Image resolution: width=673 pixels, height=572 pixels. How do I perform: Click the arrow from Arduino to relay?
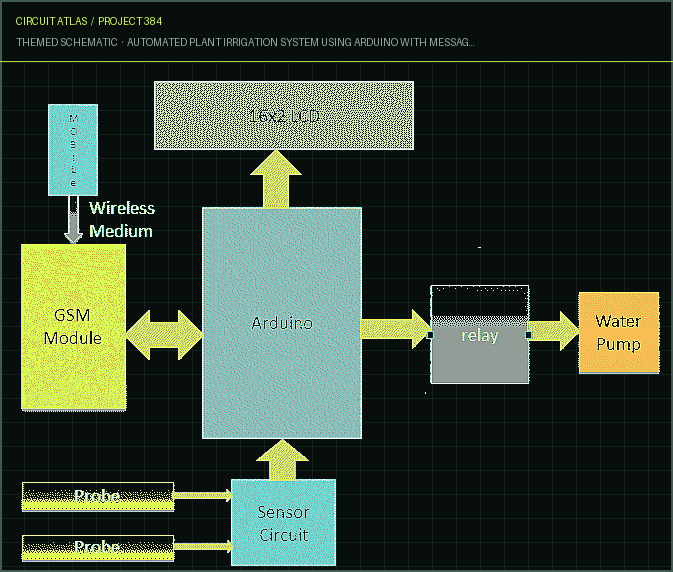pyautogui.click(x=396, y=329)
